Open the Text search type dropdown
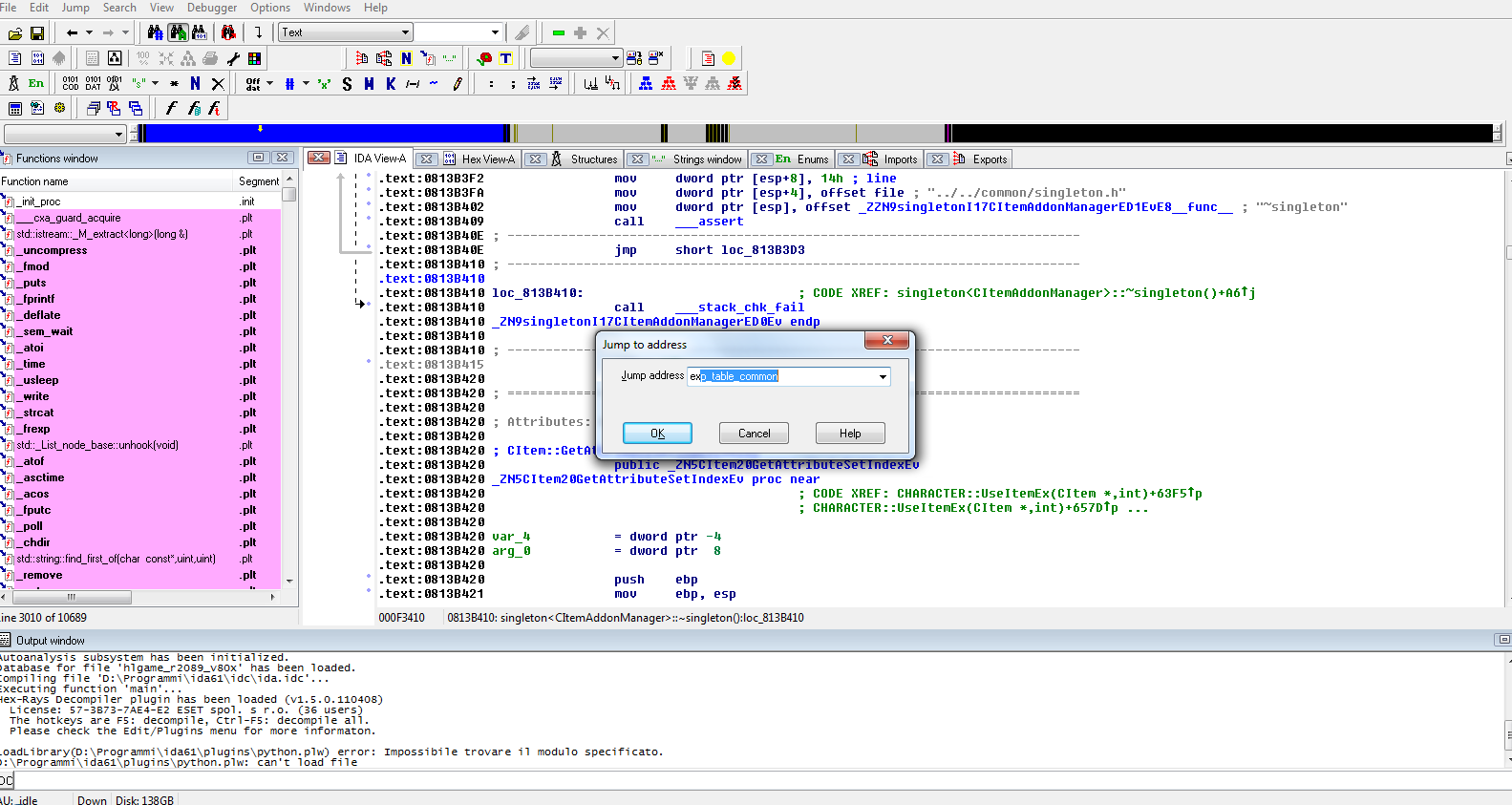Image resolution: width=1512 pixels, height=805 pixels. [345, 32]
